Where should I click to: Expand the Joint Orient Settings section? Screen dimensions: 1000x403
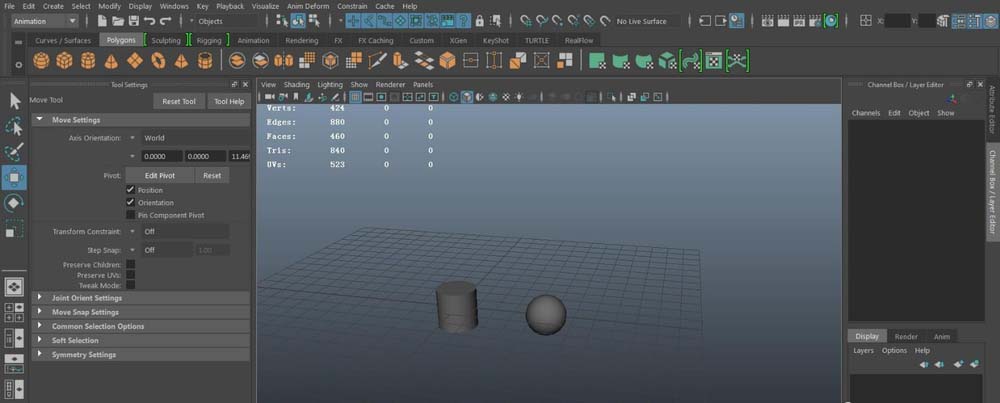click(140, 298)
